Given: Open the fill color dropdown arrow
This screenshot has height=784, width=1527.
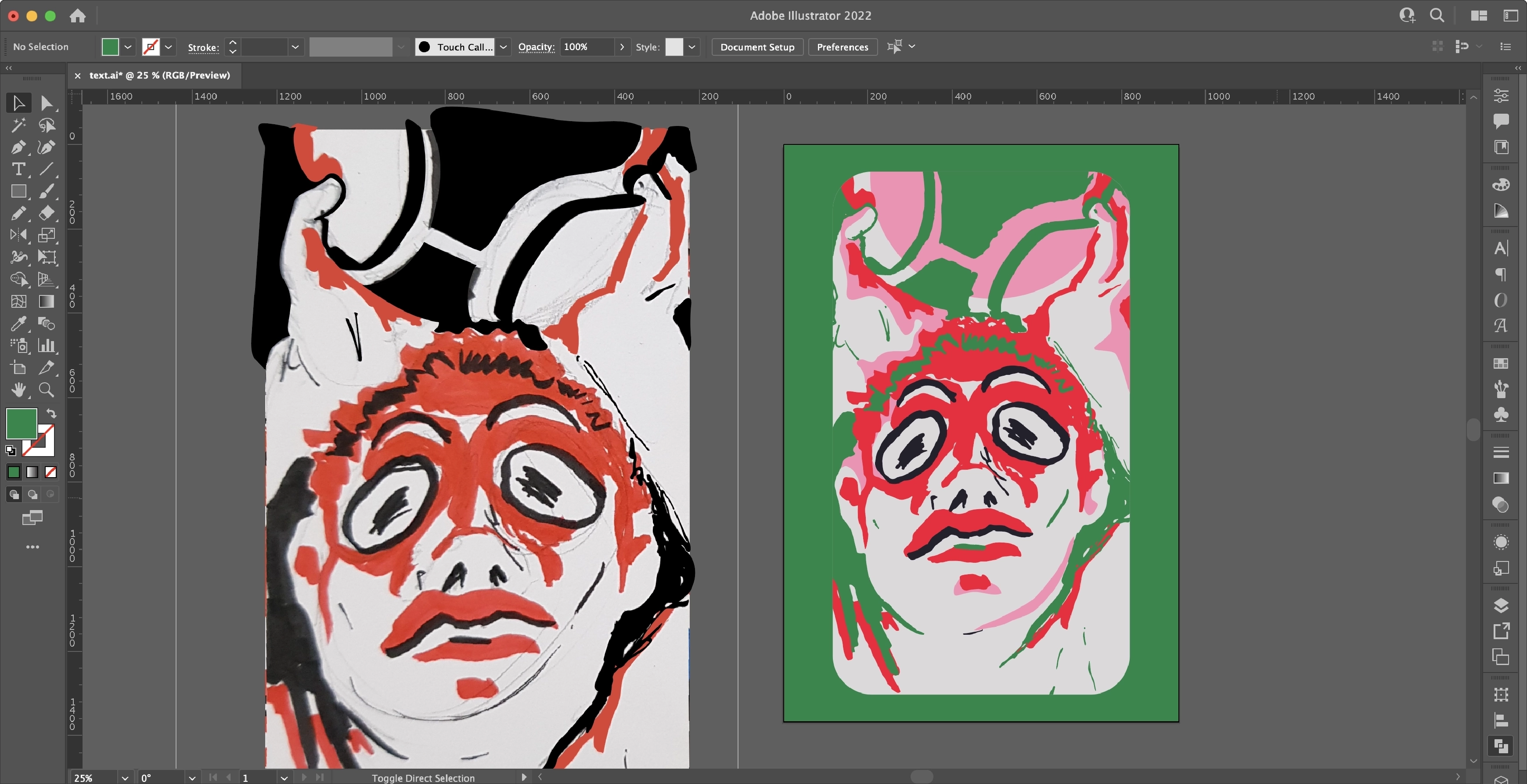Looking at the screenshot, I should click(x=128, y=47).
